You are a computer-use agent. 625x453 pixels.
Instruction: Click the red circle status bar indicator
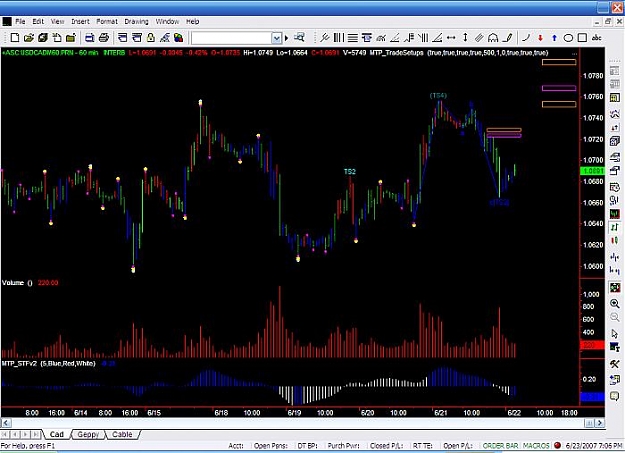point(557,445)
